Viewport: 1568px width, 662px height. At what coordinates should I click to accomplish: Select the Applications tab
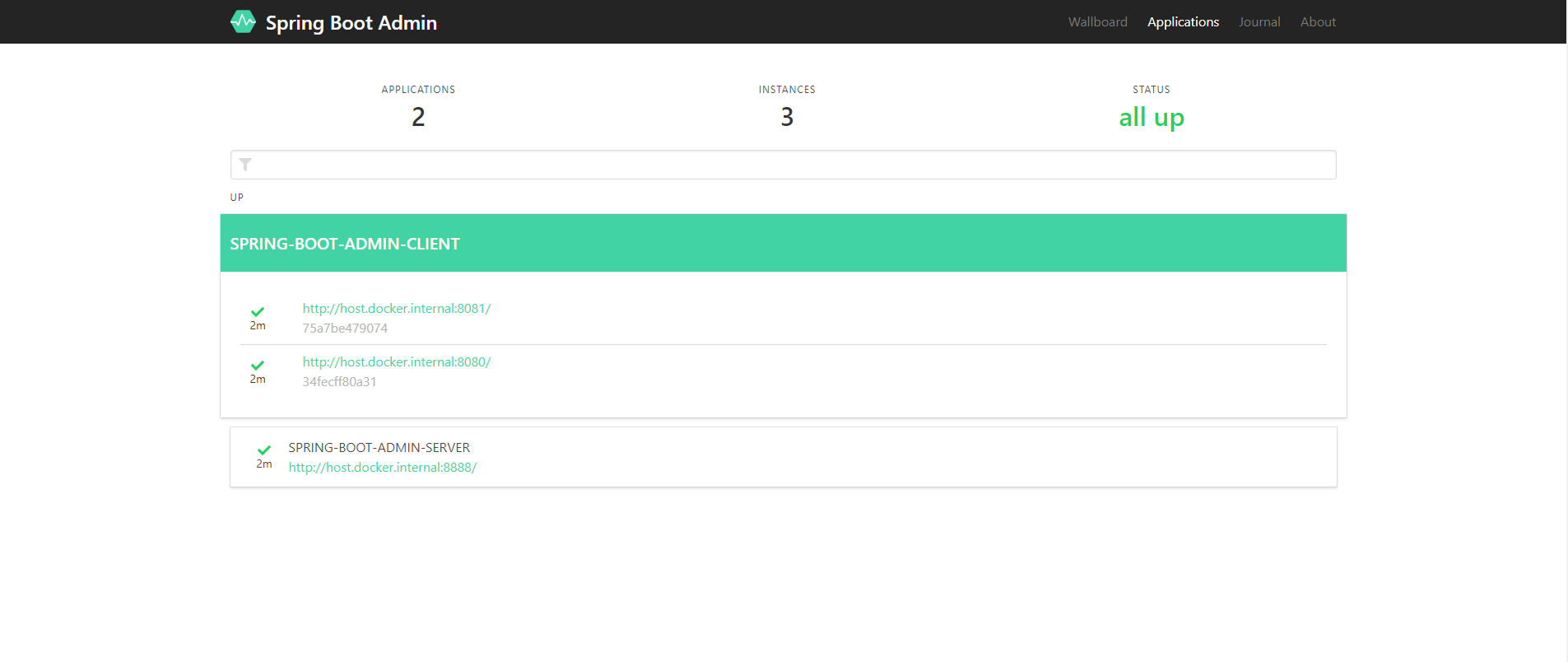pyautogui.click(x=1183, y=21)
